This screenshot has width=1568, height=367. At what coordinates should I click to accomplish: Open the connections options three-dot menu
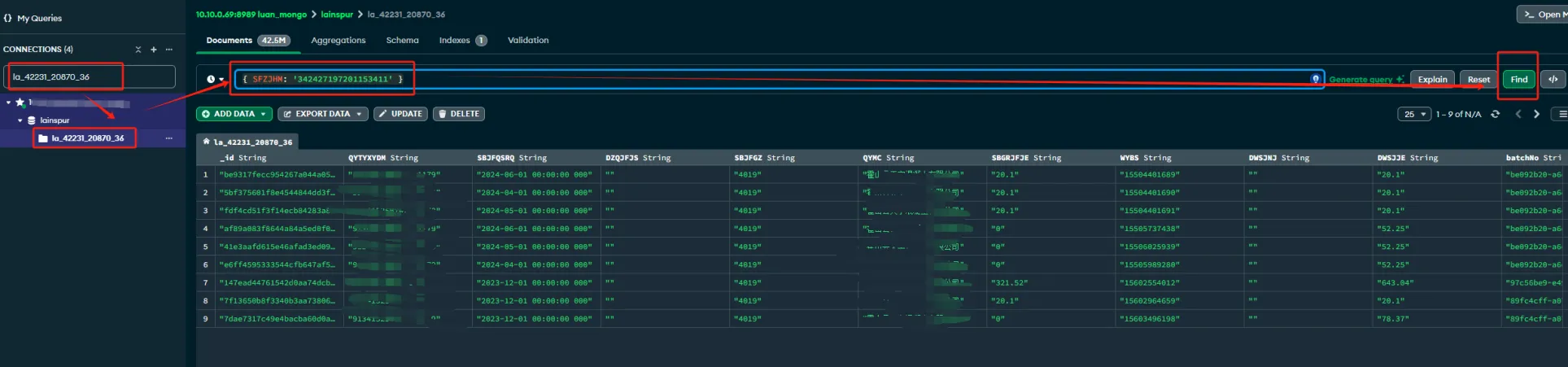tap(169, 50)
